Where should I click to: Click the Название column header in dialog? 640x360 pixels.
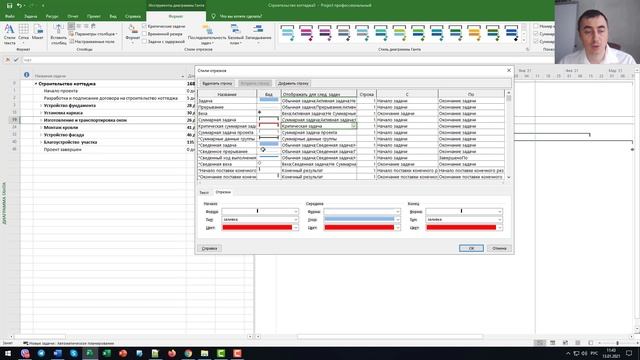pyautogui.click(x=227, y=94)
